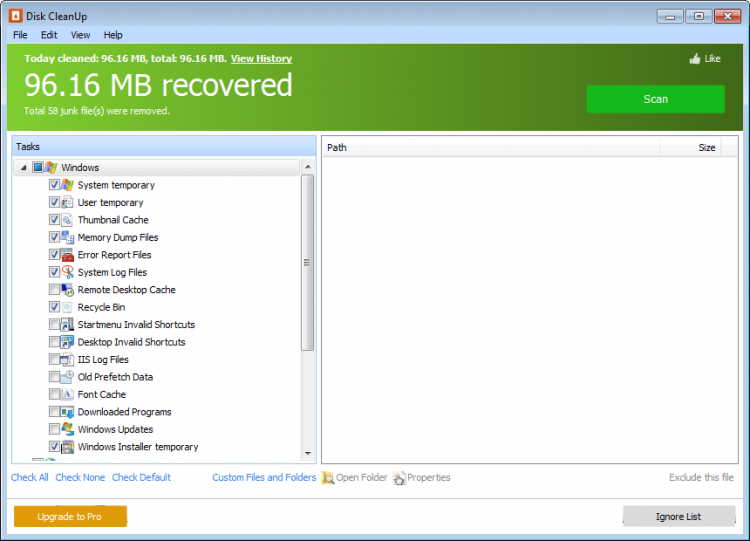This screenshot has width=750, height=541.
Task: Click the Open Folder icon
Action: pos(328,477)
